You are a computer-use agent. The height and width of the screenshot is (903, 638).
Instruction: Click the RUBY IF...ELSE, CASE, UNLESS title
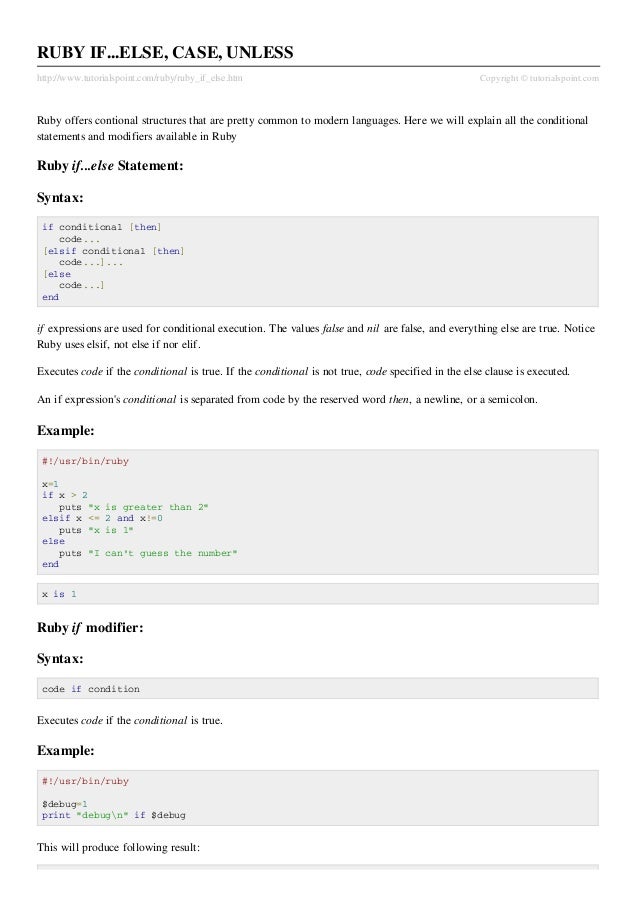165,52
